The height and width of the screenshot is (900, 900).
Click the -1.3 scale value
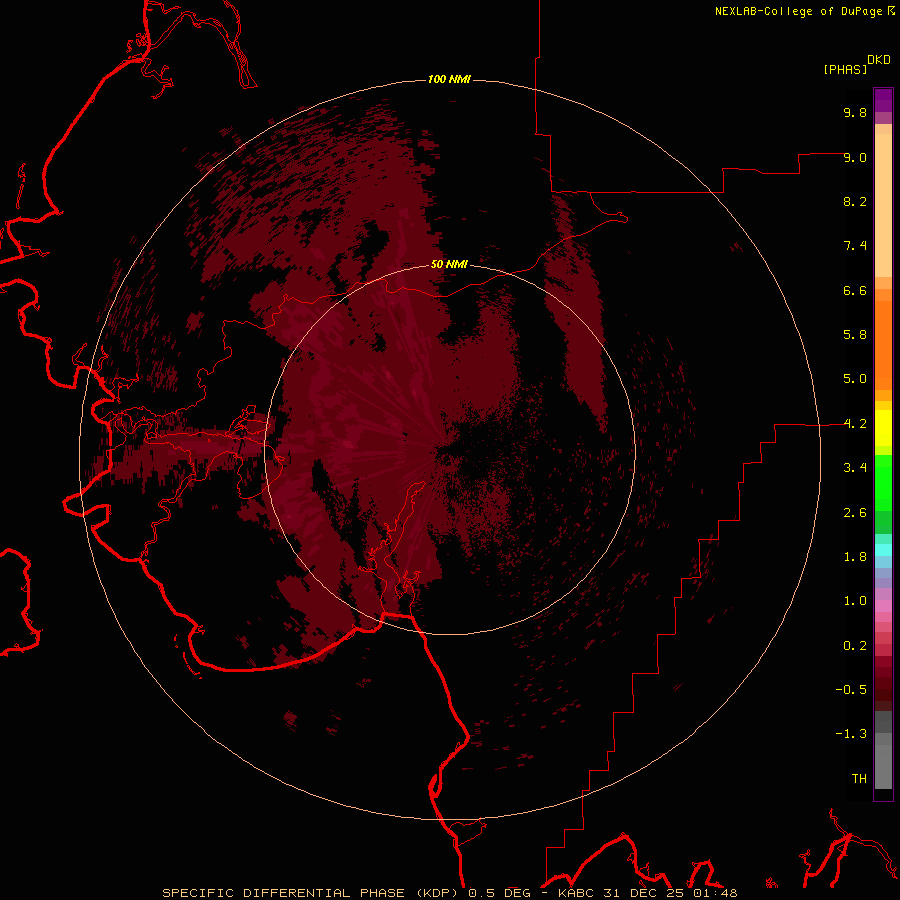point(851,734)
